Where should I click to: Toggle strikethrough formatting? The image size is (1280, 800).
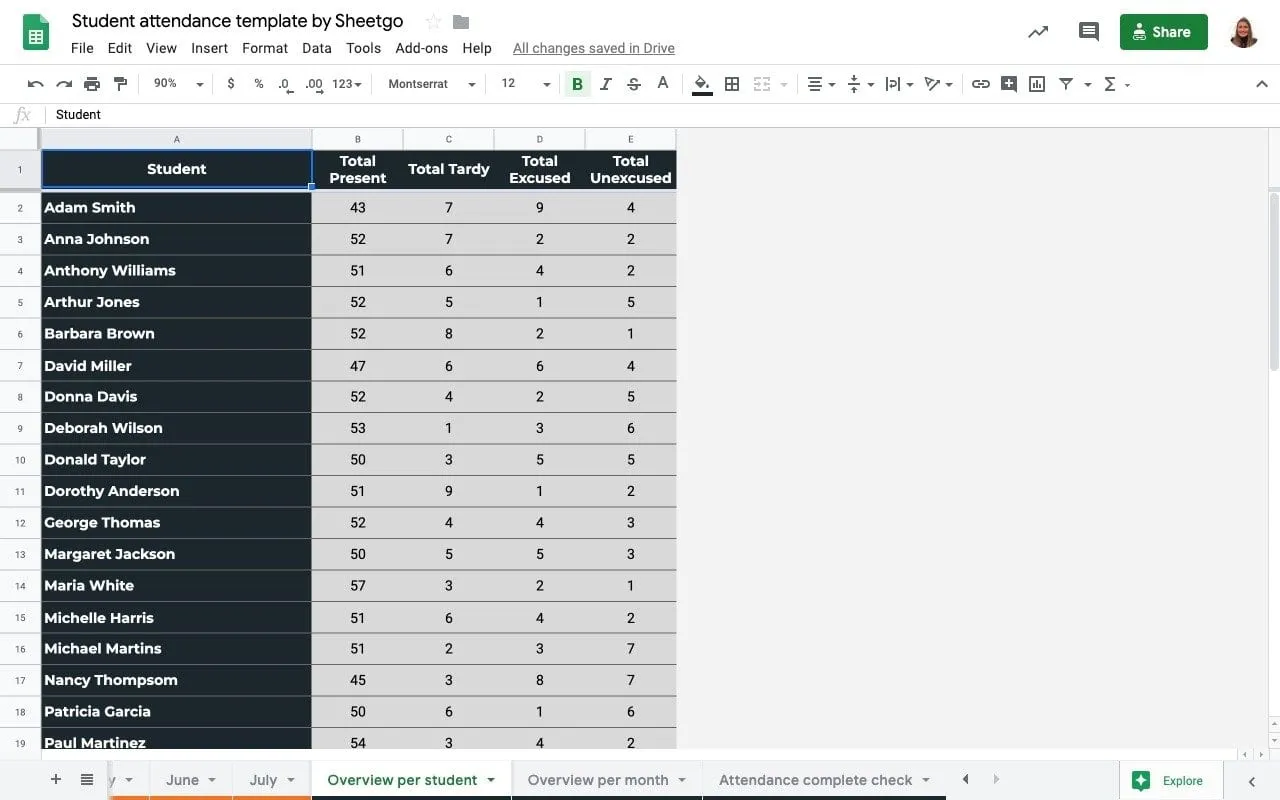(x=633, y=84)
